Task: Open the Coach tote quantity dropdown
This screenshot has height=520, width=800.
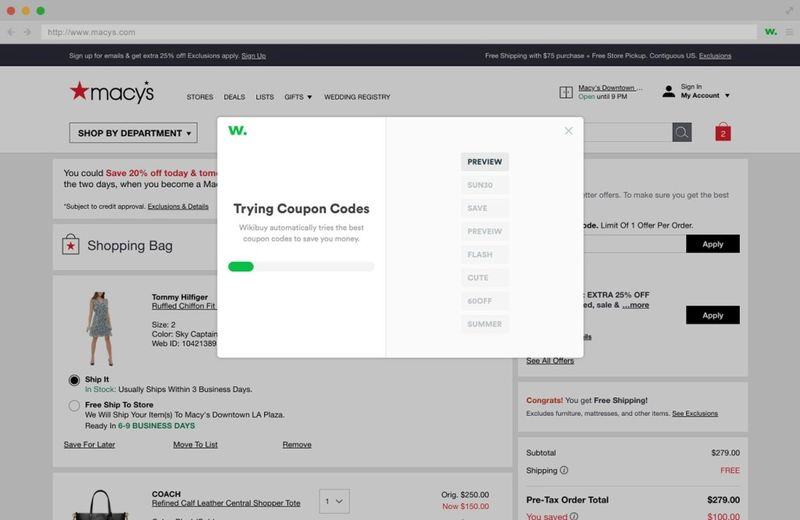Action: click(x=334, y=501)
